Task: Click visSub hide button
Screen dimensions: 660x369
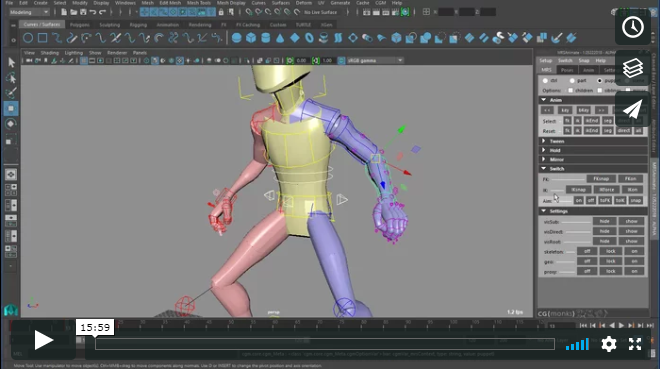Action: coord(604,221)
